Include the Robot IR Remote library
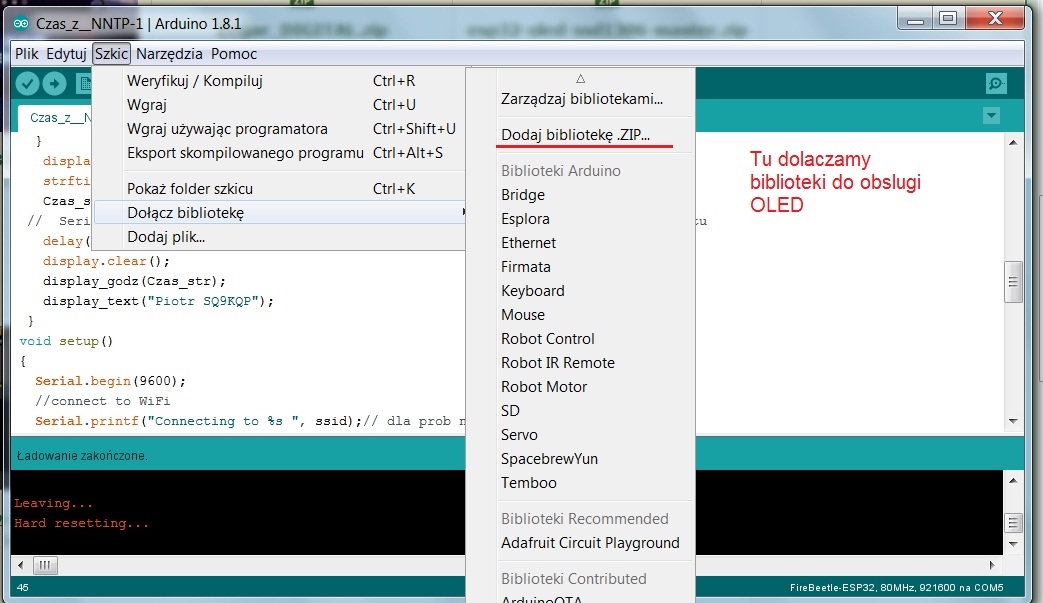 [581, 362]
